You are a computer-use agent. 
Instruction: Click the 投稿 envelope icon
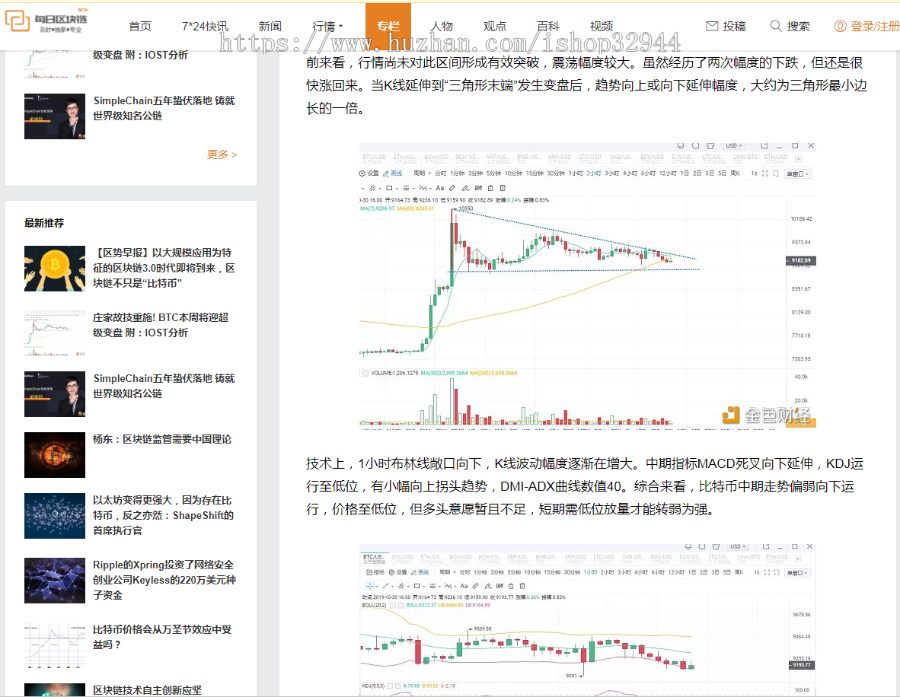point(712,26)
